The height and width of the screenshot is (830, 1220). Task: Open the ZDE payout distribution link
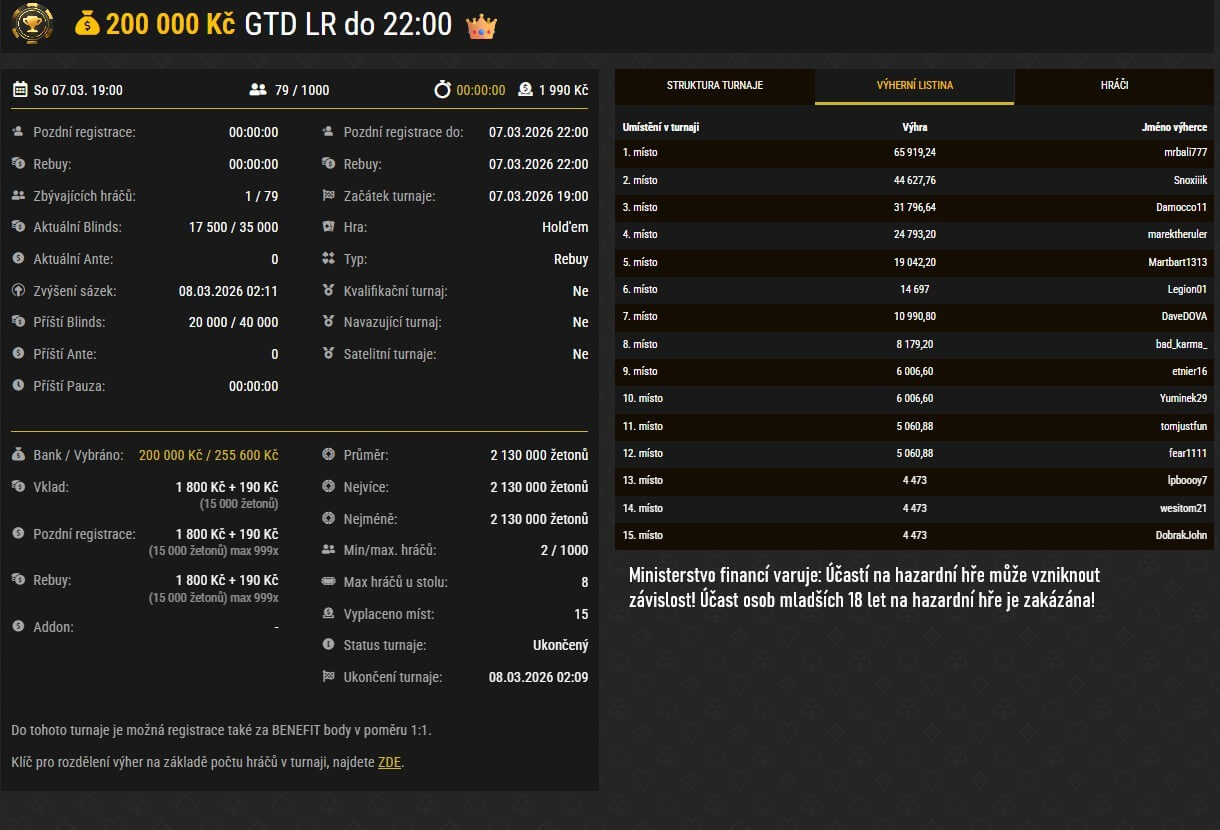pyautogui.click(x=390, y=762)
